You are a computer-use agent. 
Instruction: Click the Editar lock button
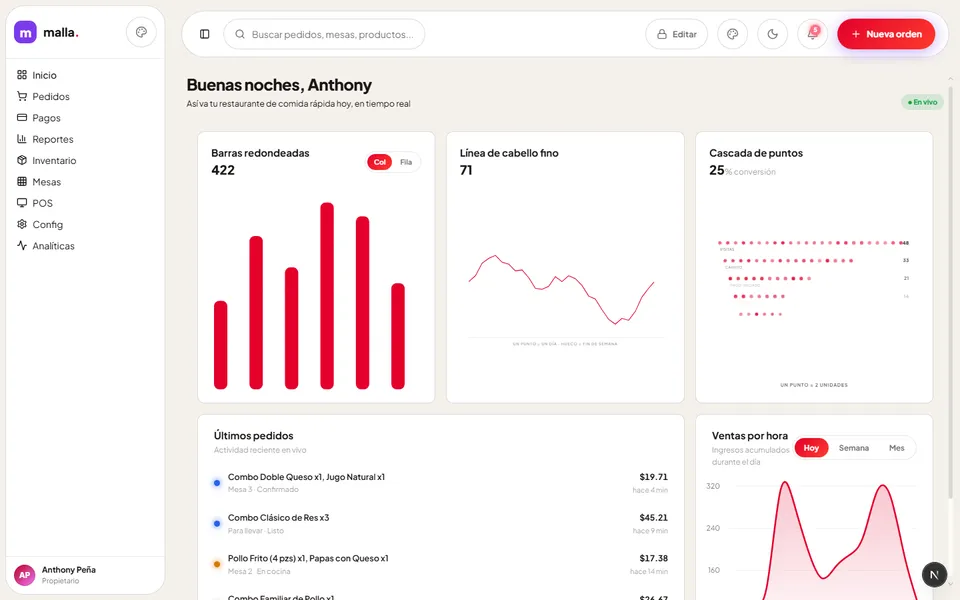point(677,34)
